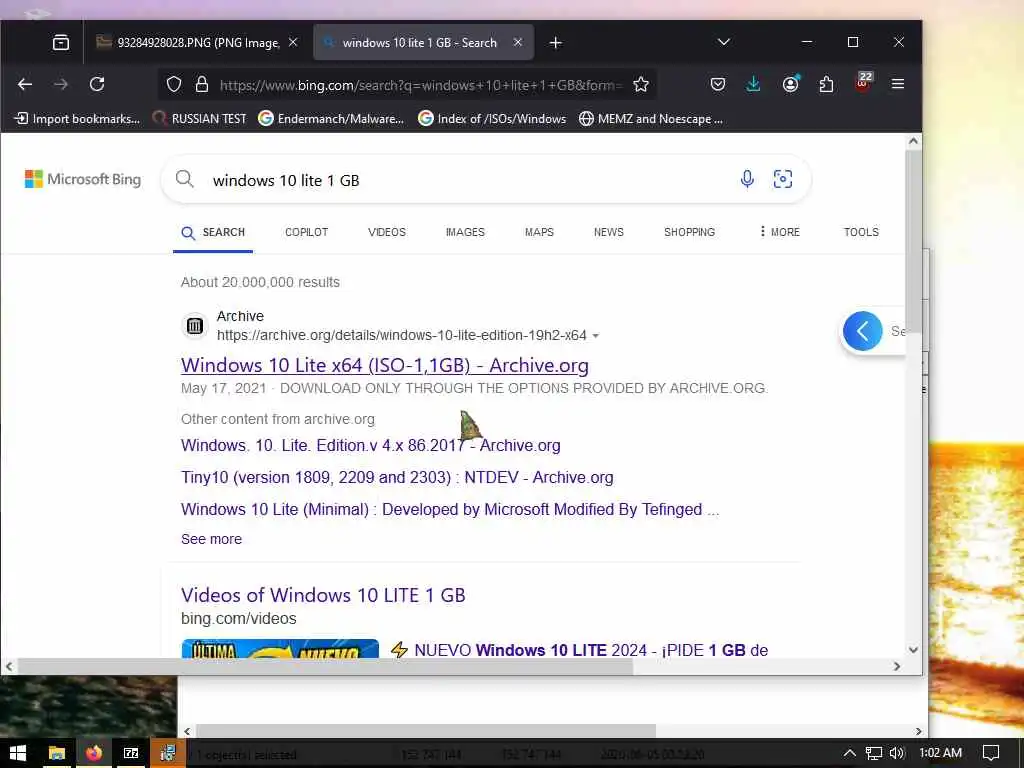Expand the blue sidebar chevron button

pyautogui.click(x=863, y=331)
